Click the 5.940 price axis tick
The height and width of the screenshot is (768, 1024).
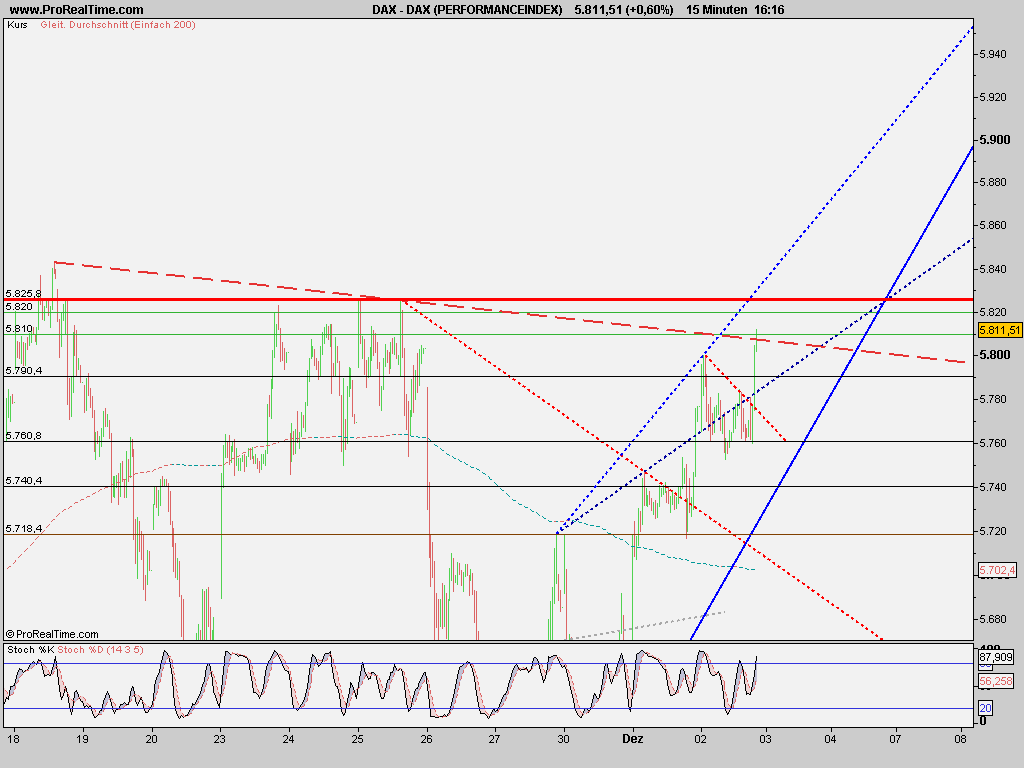pyautogui.click(x=993, y=54)
